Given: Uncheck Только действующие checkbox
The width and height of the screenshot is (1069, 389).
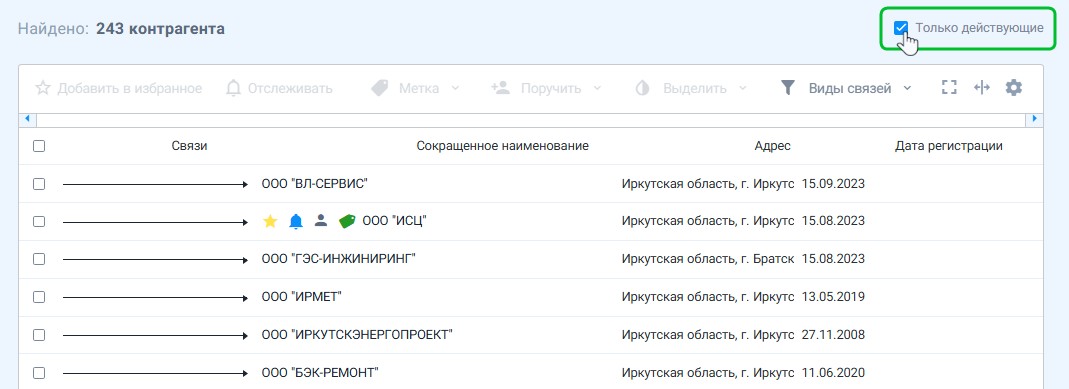Looking at the screenshot, I should [x=901, y=28].
